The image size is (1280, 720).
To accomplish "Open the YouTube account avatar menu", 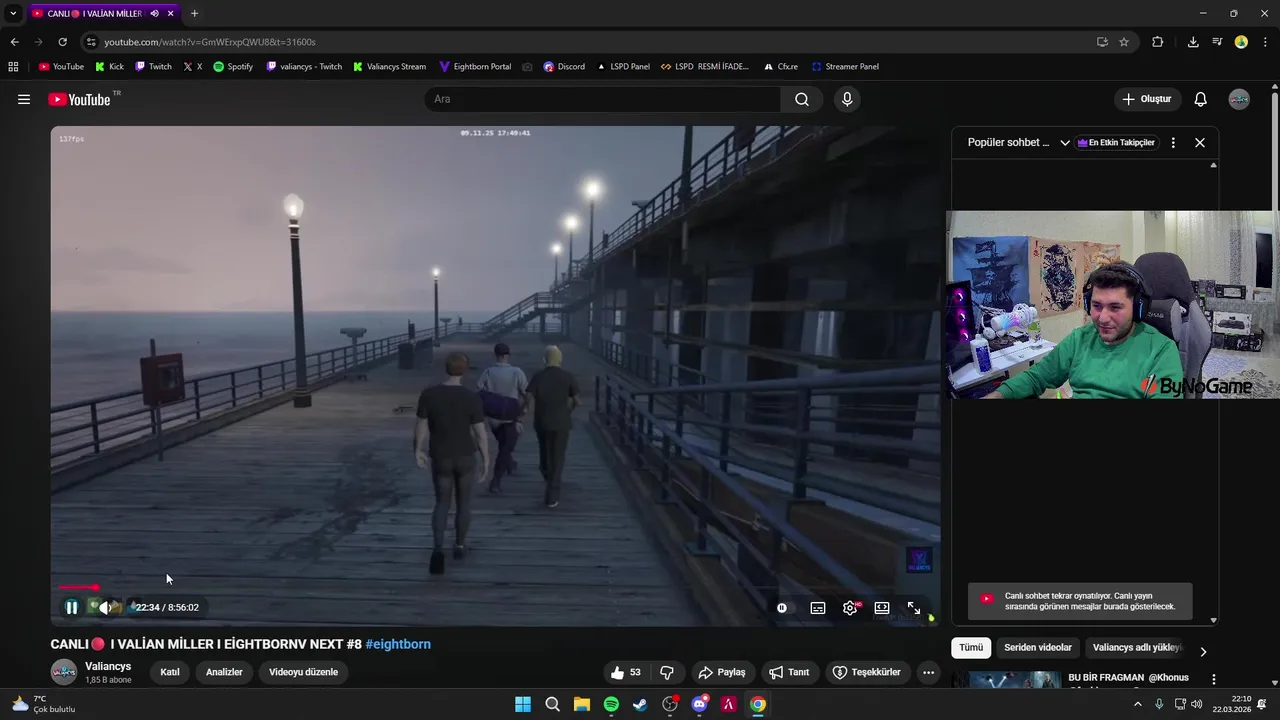I will coord(1239,99).
